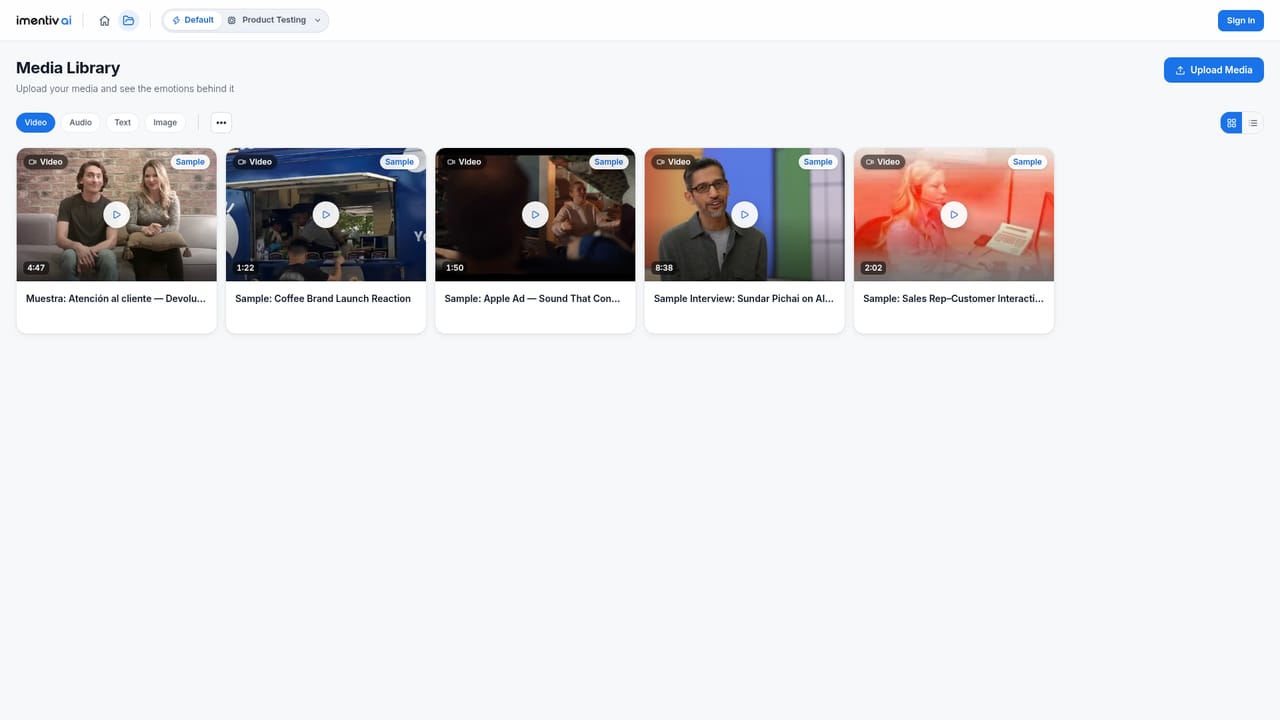Switch to grid view
The image size is (1280, 720).
(x=1231, y=123)
